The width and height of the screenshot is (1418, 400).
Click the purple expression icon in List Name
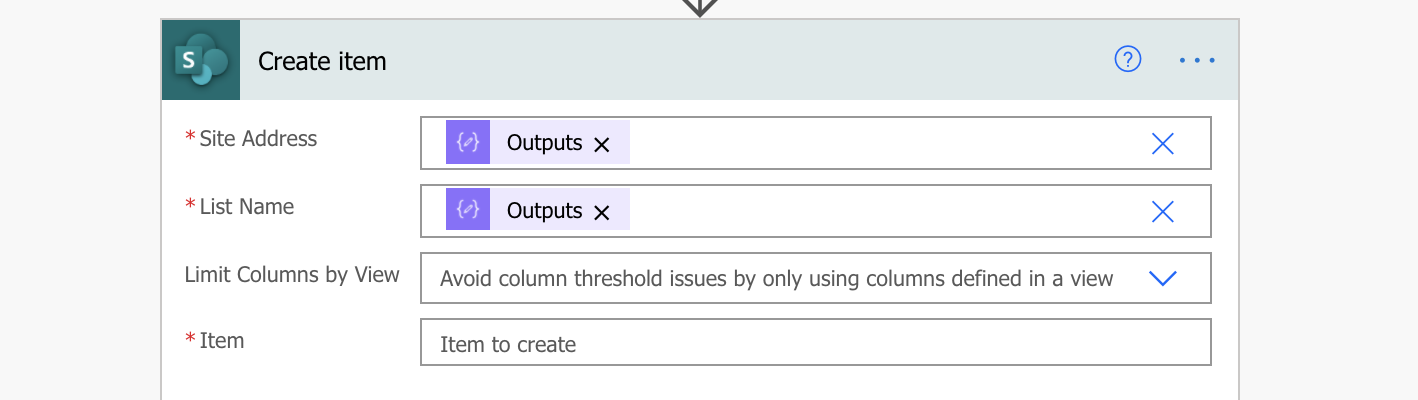point(468,210)
